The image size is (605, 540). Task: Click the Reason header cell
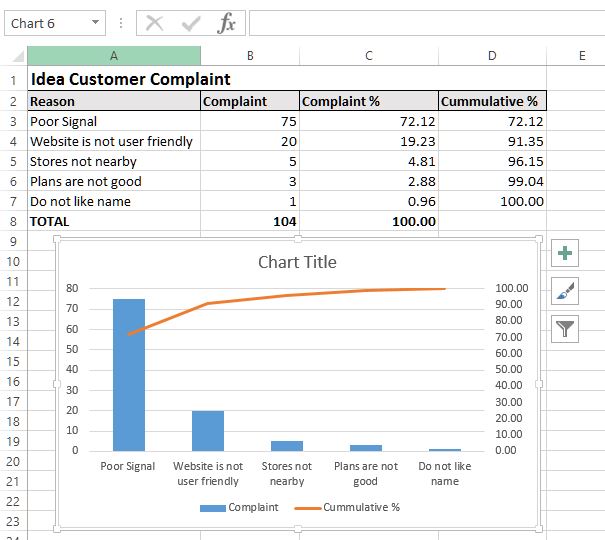114,101
